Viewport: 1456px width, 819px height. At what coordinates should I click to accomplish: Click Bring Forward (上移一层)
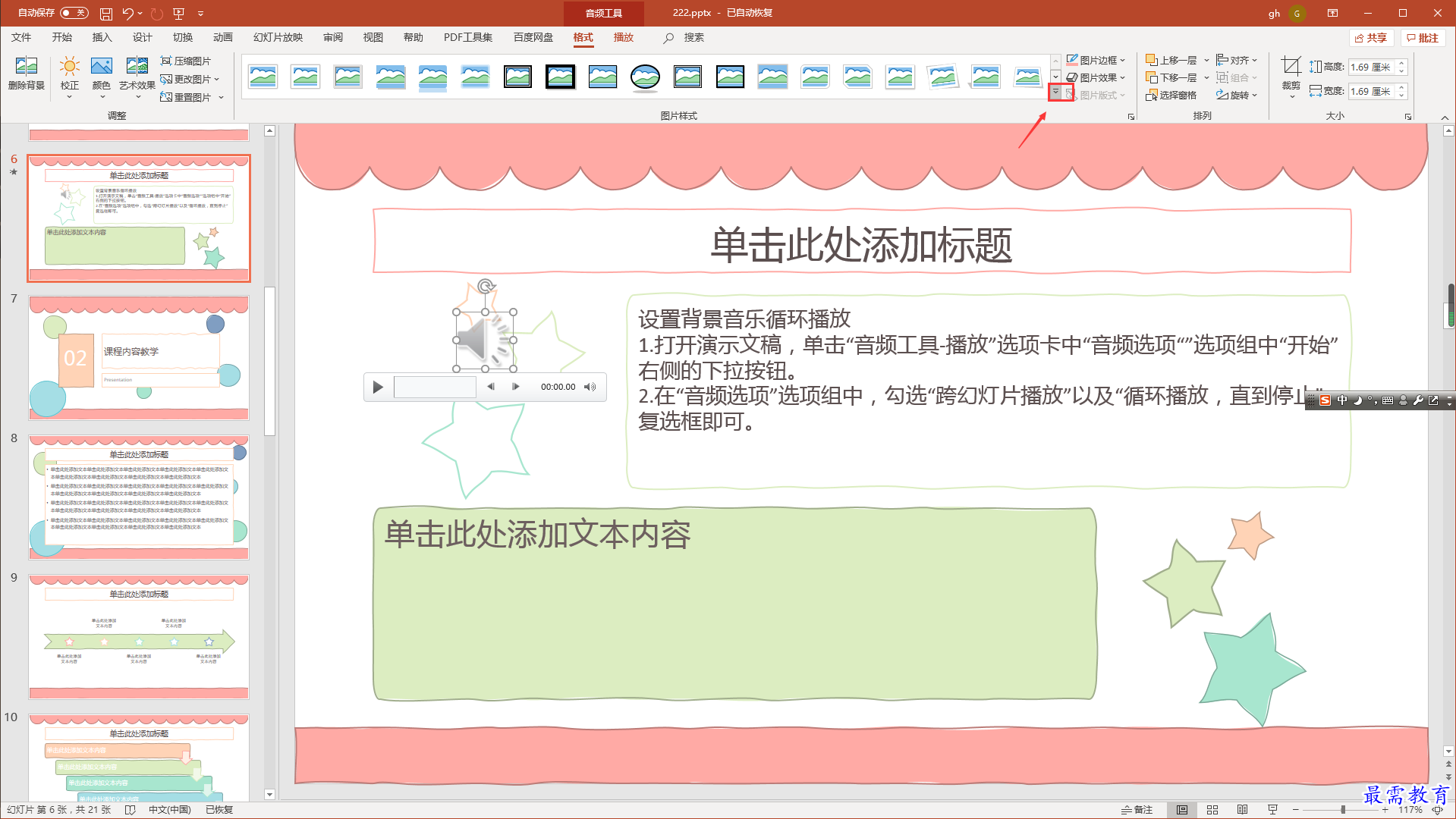click(x=1171, y=61)
